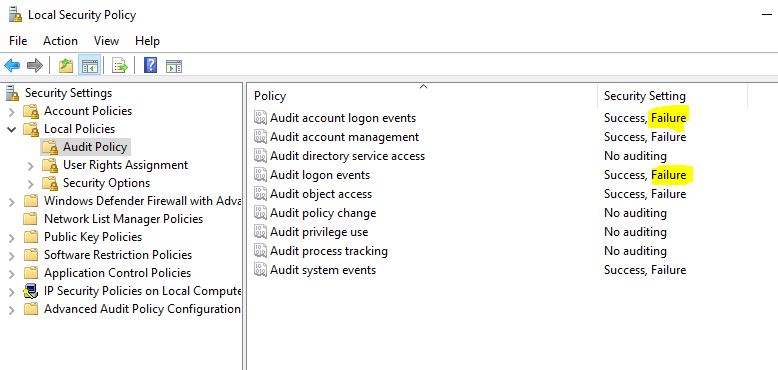Click 'No auditing' value for directory service access
The width and height of the screenshot is (778, 370).
click(635, 156)
